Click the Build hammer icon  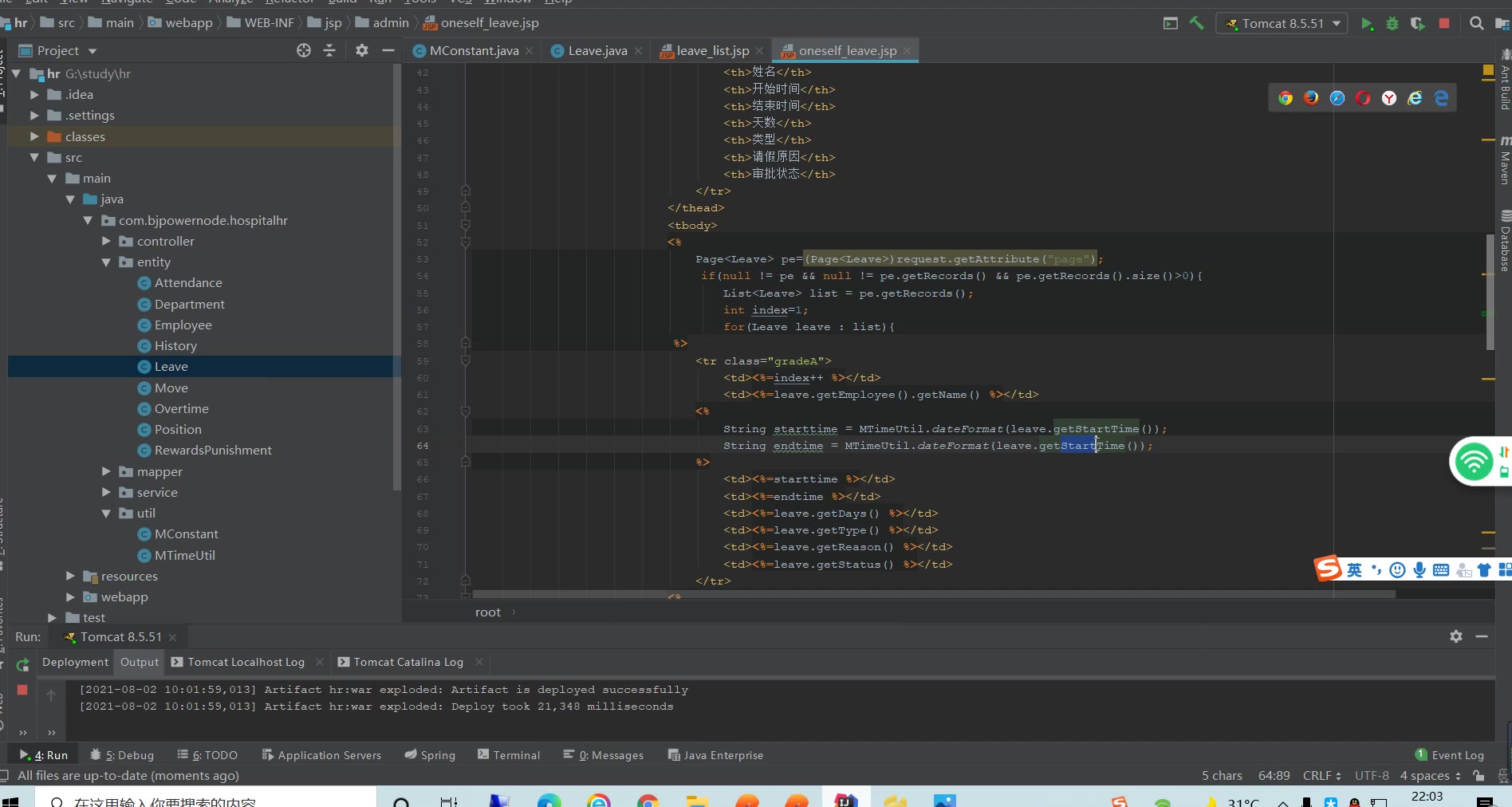tap(1196, 24)
